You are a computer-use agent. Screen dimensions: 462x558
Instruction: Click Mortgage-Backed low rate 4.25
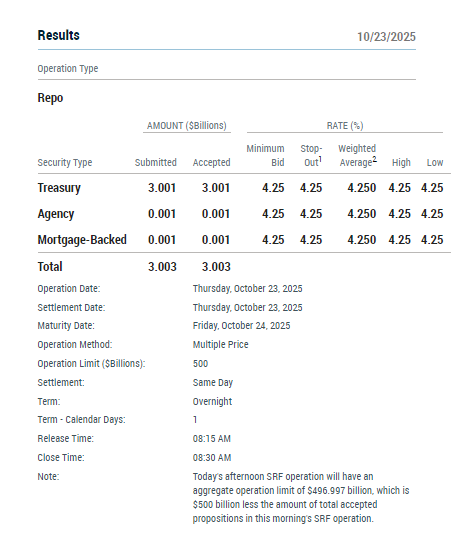[432, 239]
